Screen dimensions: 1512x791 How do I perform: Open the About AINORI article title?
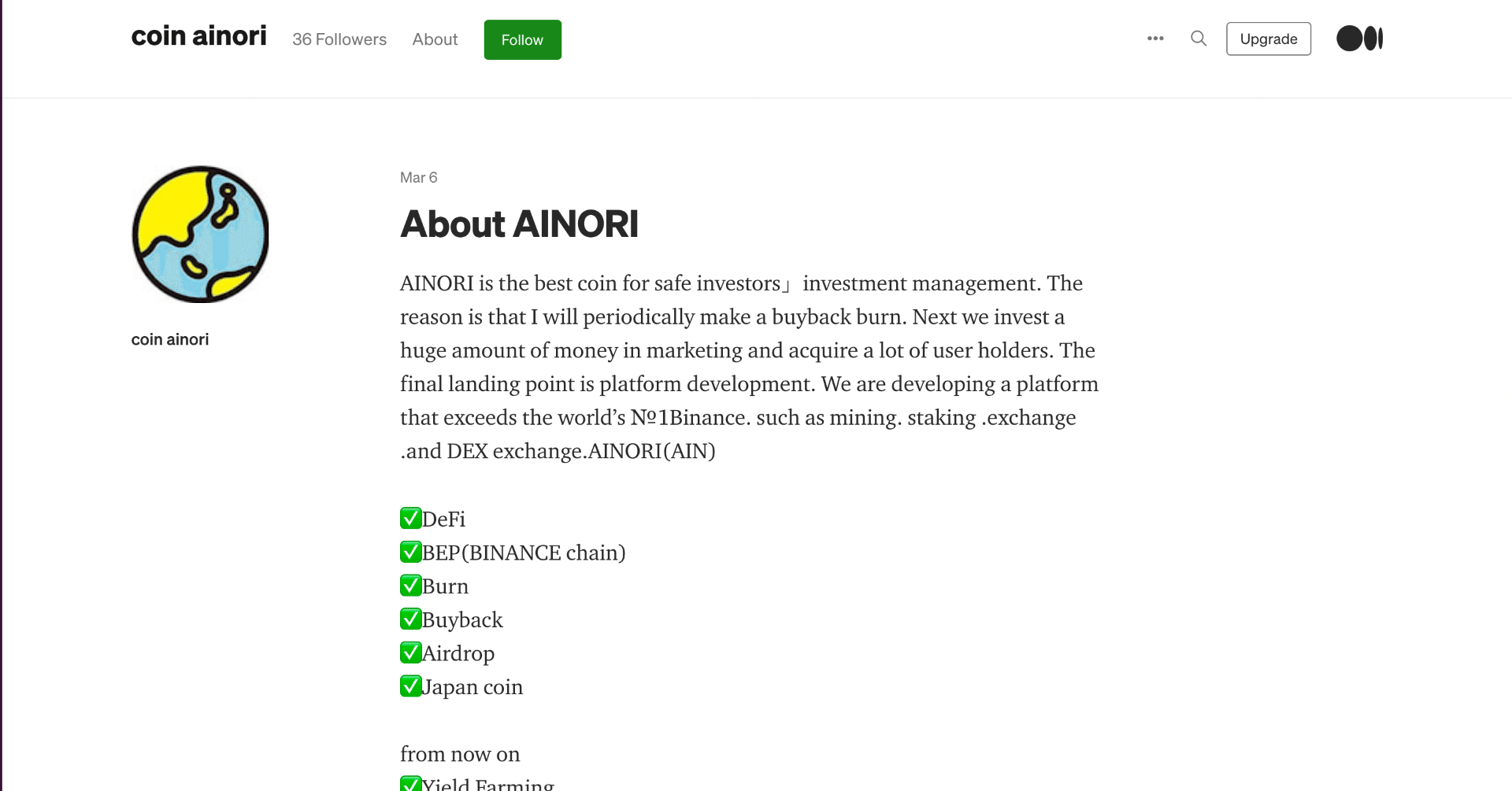tap(519, 224)
